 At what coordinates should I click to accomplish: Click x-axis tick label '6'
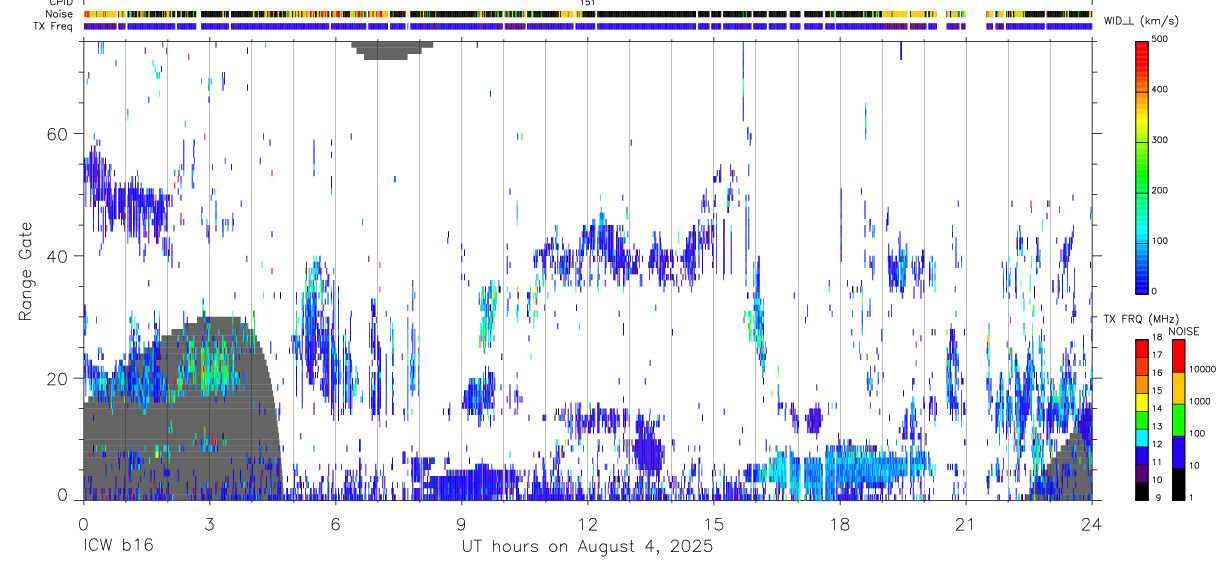click(335, 522)
